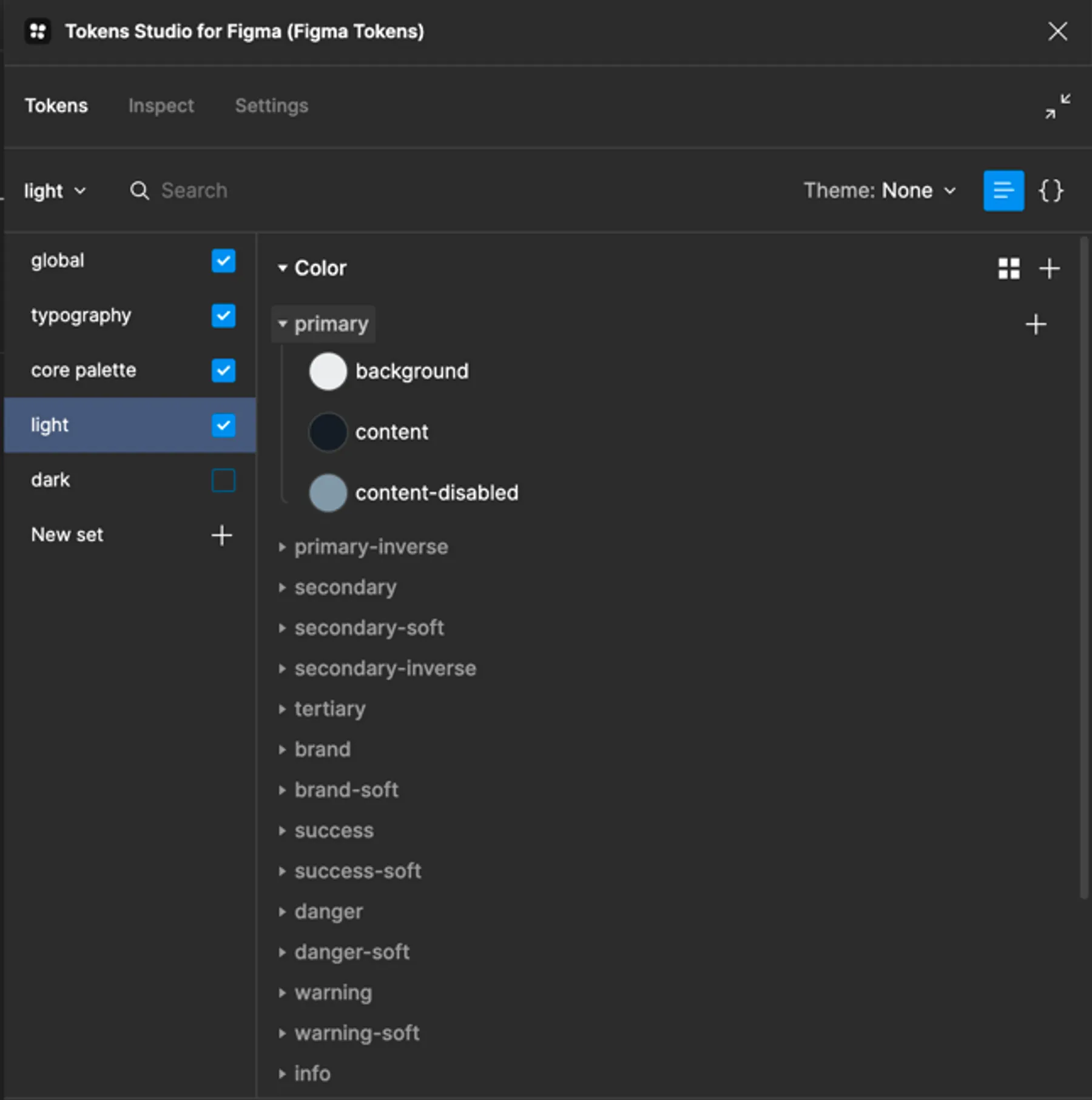Uncheck the global token set
The image size is (1092, 1100).
(x=223, y=261)
